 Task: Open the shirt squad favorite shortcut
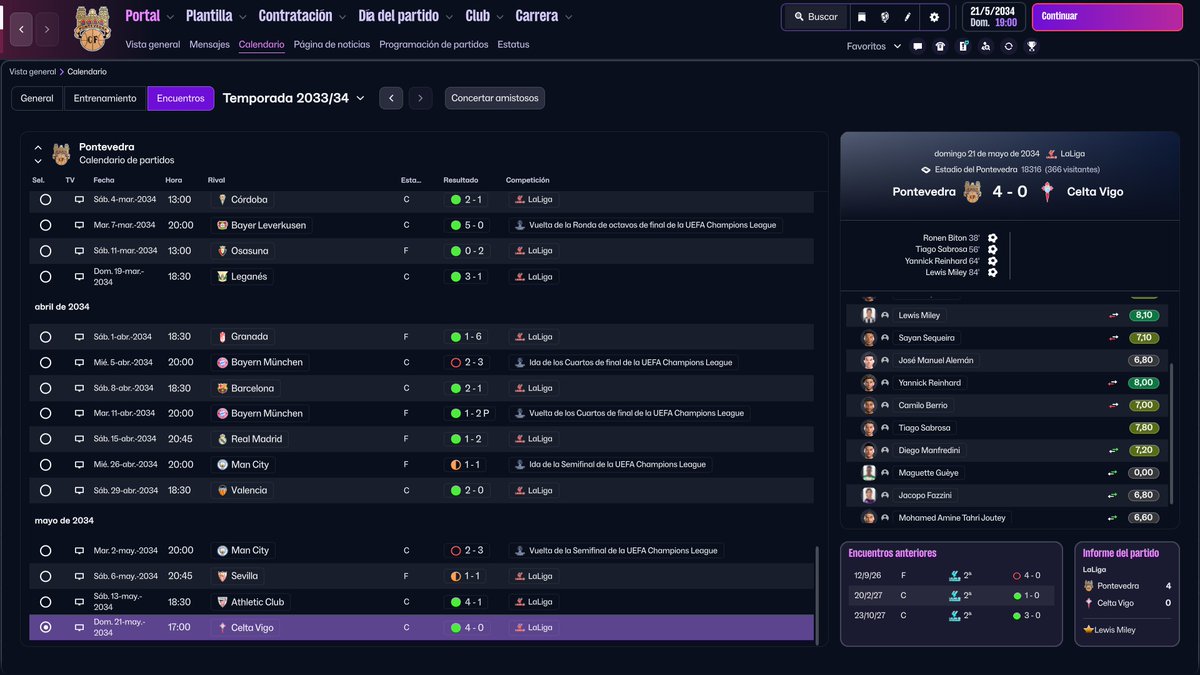click(940, 46)
